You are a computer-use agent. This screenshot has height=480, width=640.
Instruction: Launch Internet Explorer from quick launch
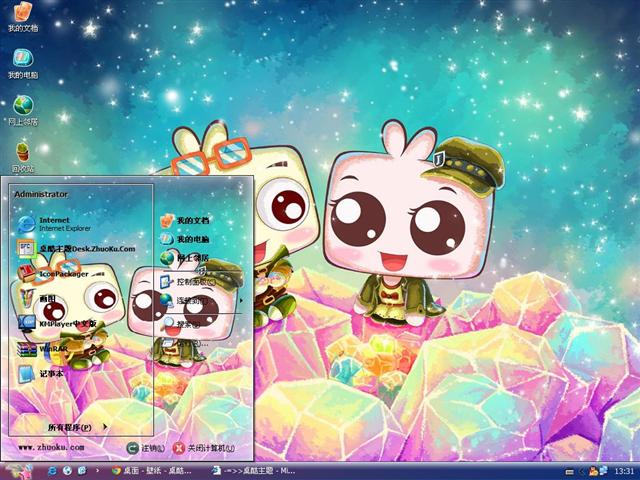[x=53, y=471]
